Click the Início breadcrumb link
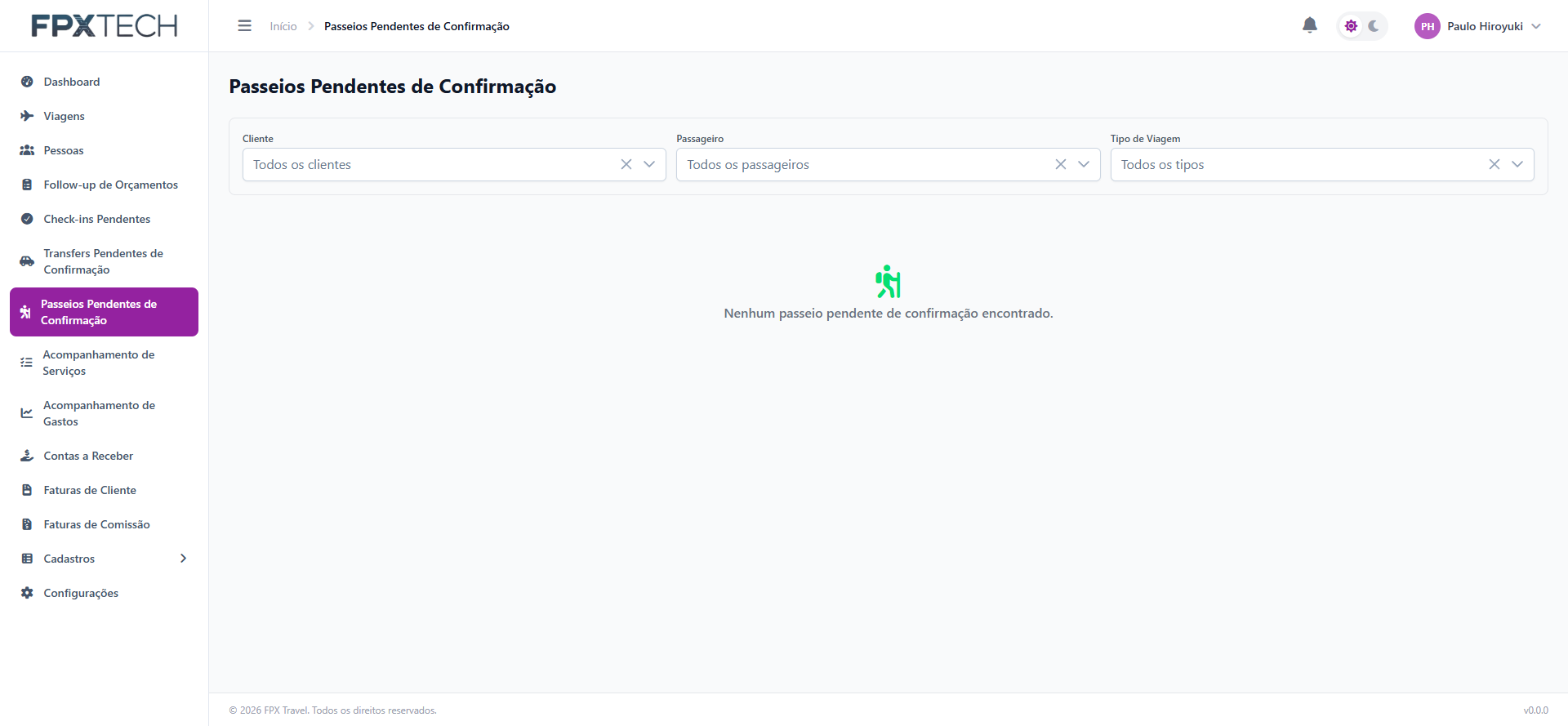 283,26
